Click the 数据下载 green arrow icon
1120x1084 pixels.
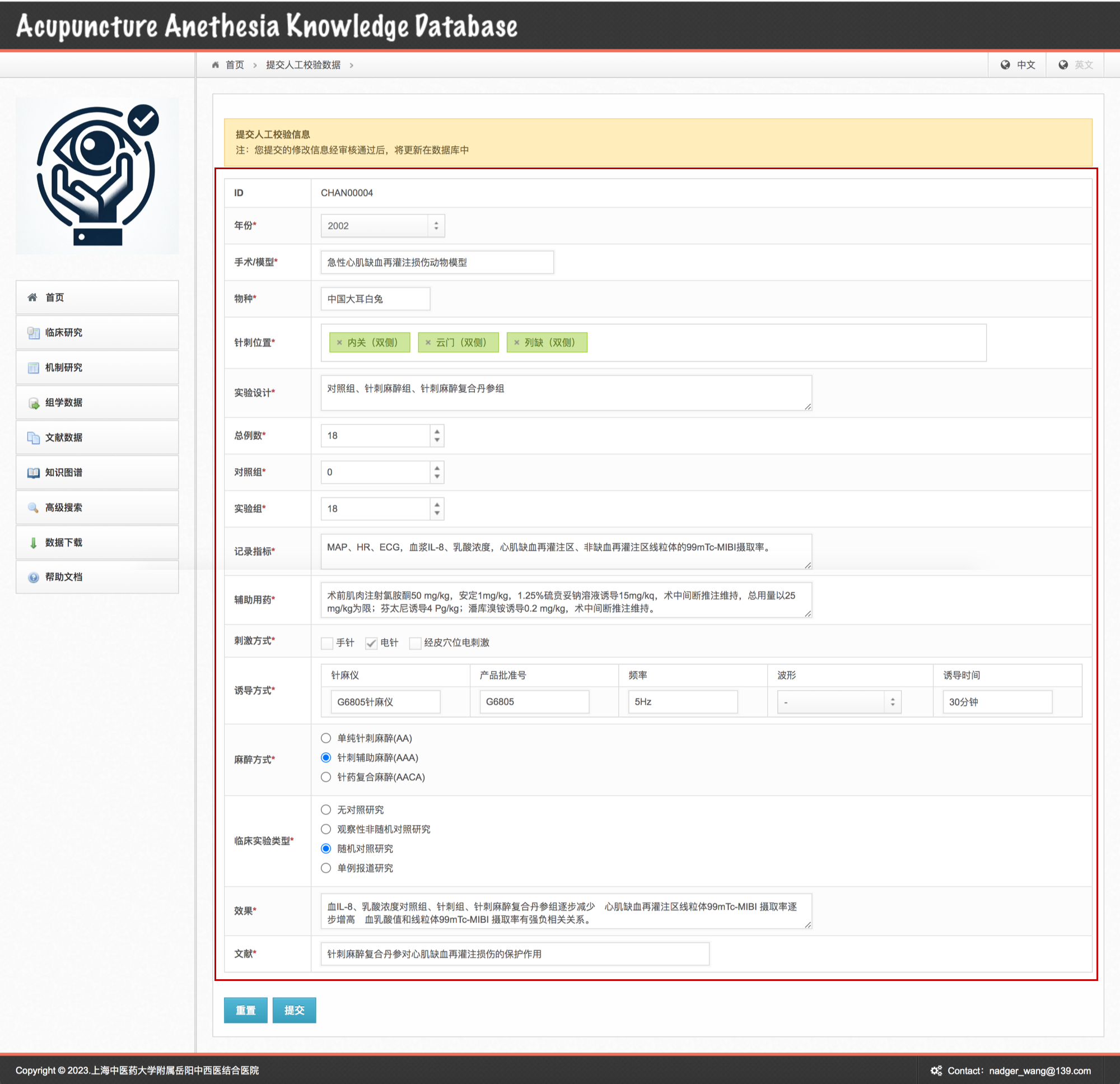[34, 543]
